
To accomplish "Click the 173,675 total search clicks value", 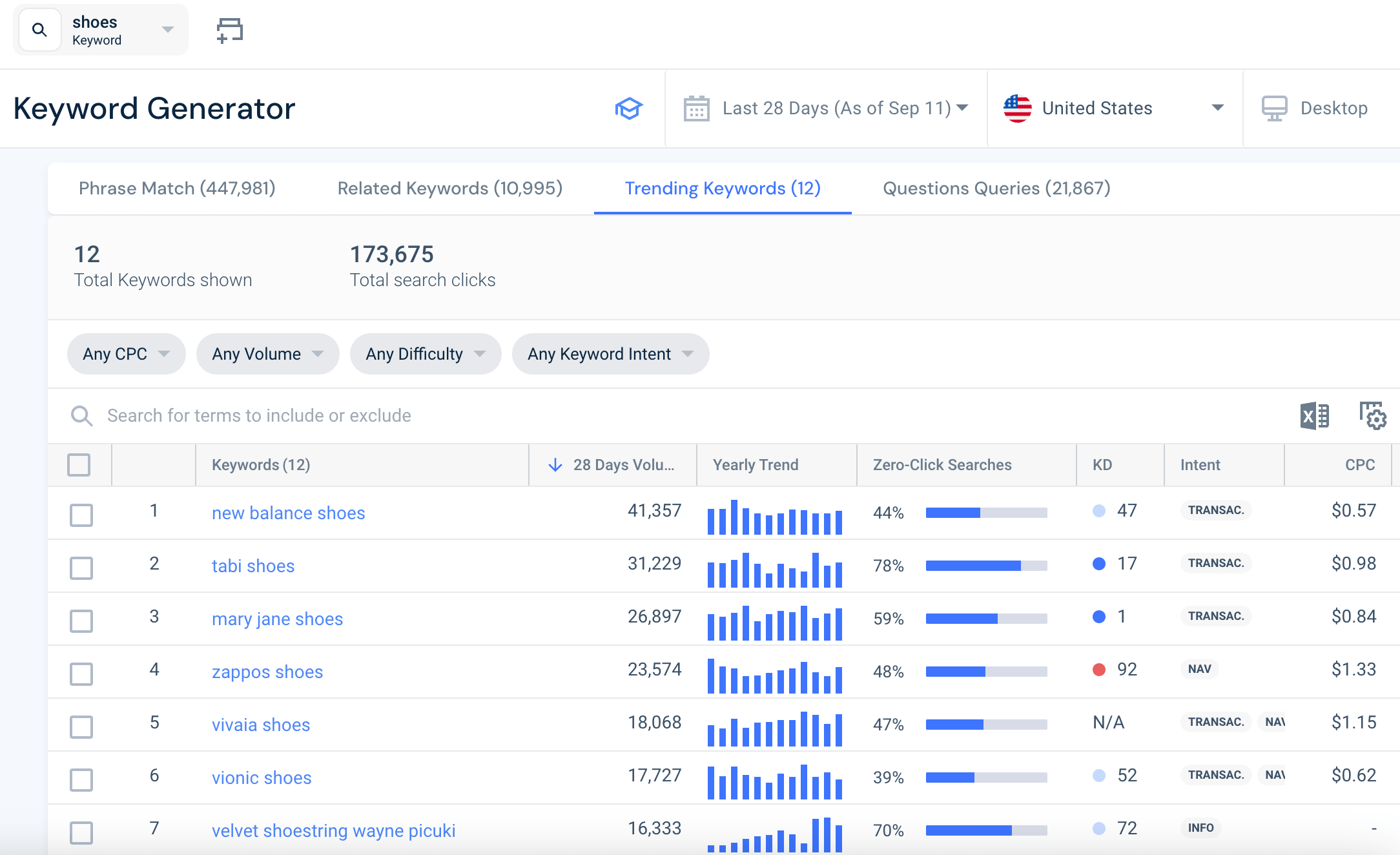I will 392,254.
